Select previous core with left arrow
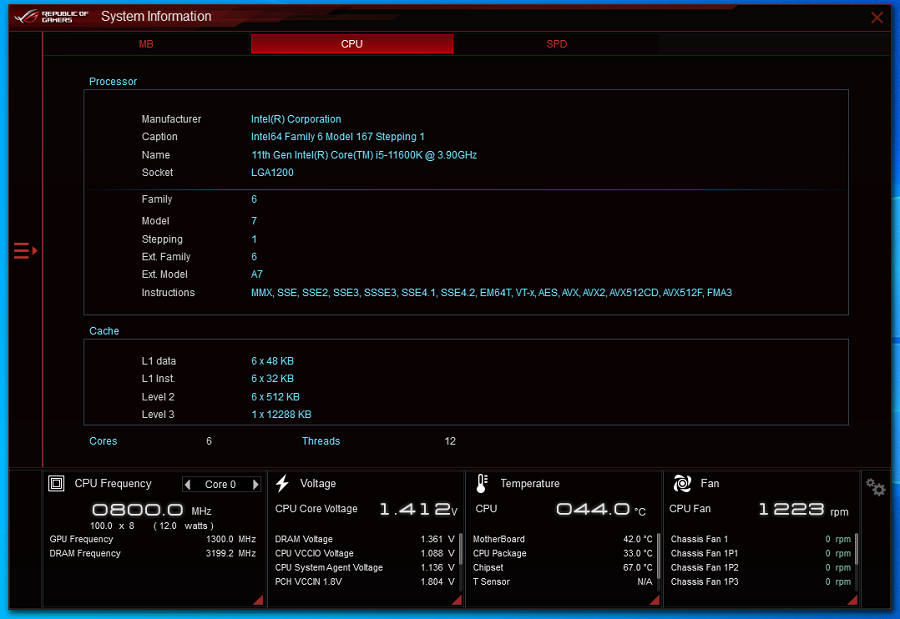The height and width of the screenshot is (619, 900). 187,484
